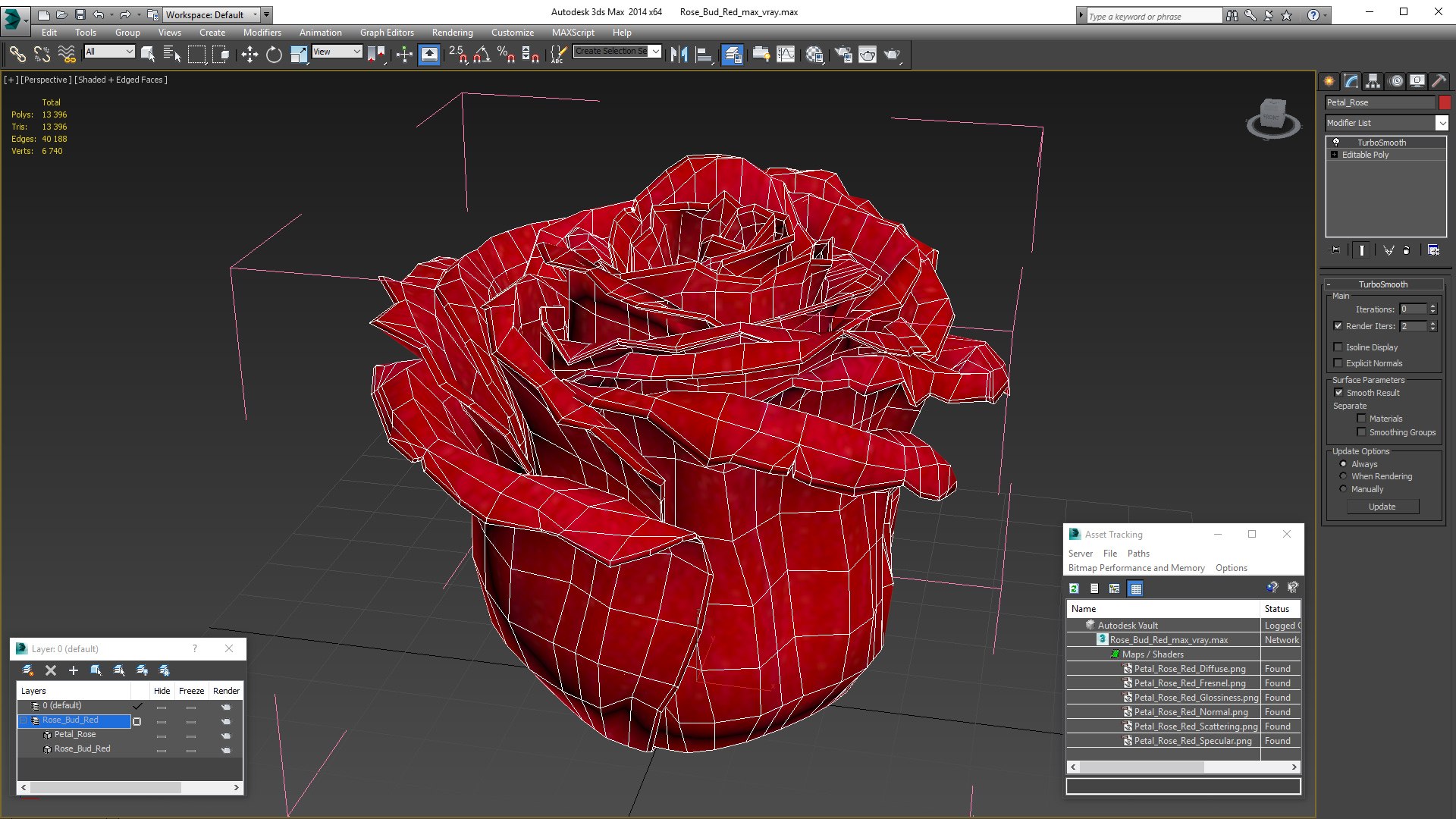
Task: Toggle Spinner Snap
Action: (530, 54)
